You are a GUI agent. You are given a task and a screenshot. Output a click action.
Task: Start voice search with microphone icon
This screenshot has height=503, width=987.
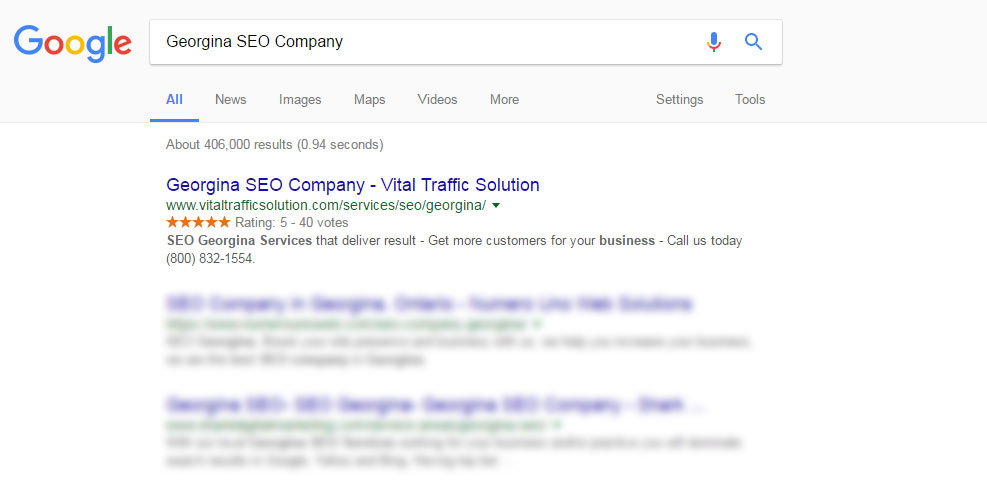(713, 42)
